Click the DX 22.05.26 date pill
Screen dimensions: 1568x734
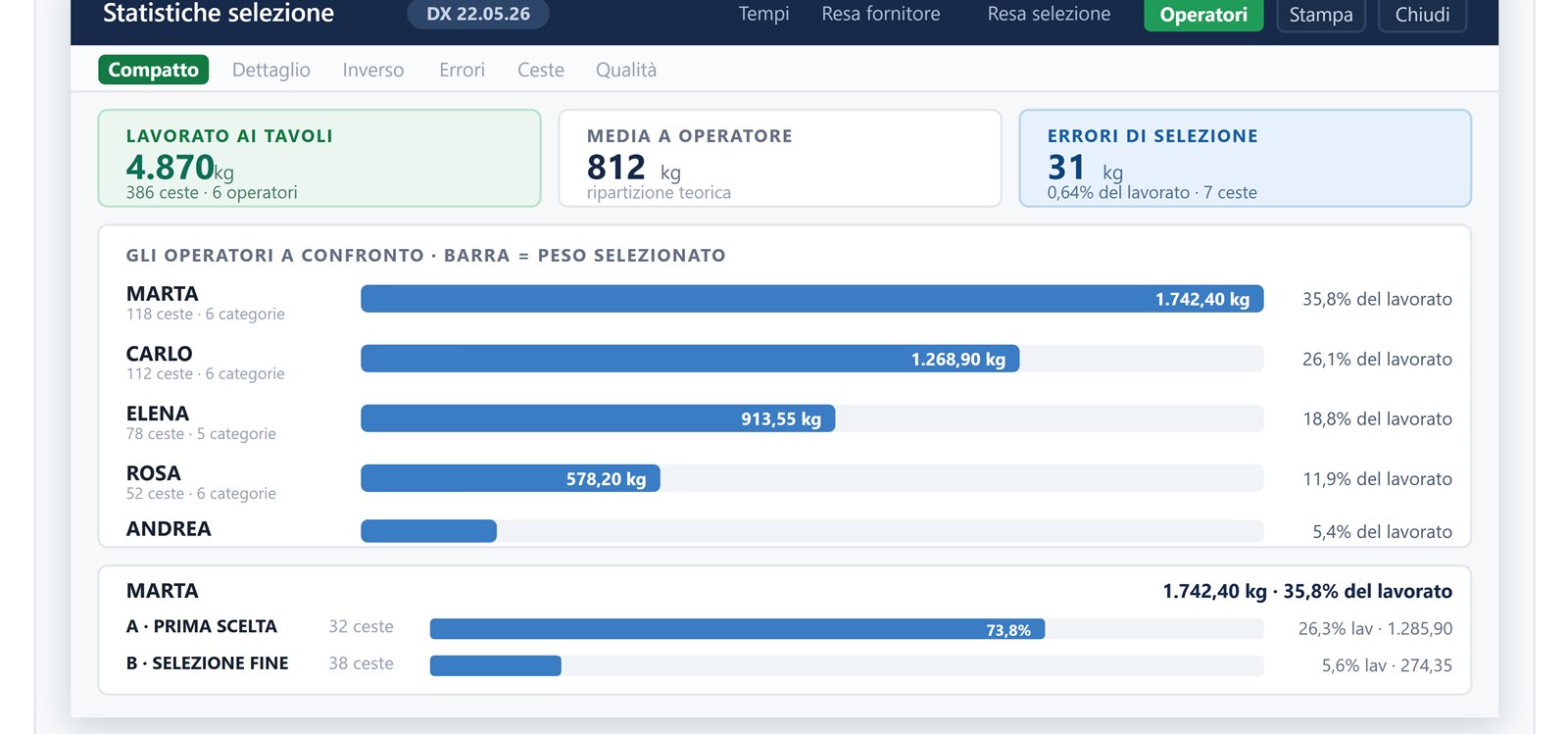[x=478, y=15]
